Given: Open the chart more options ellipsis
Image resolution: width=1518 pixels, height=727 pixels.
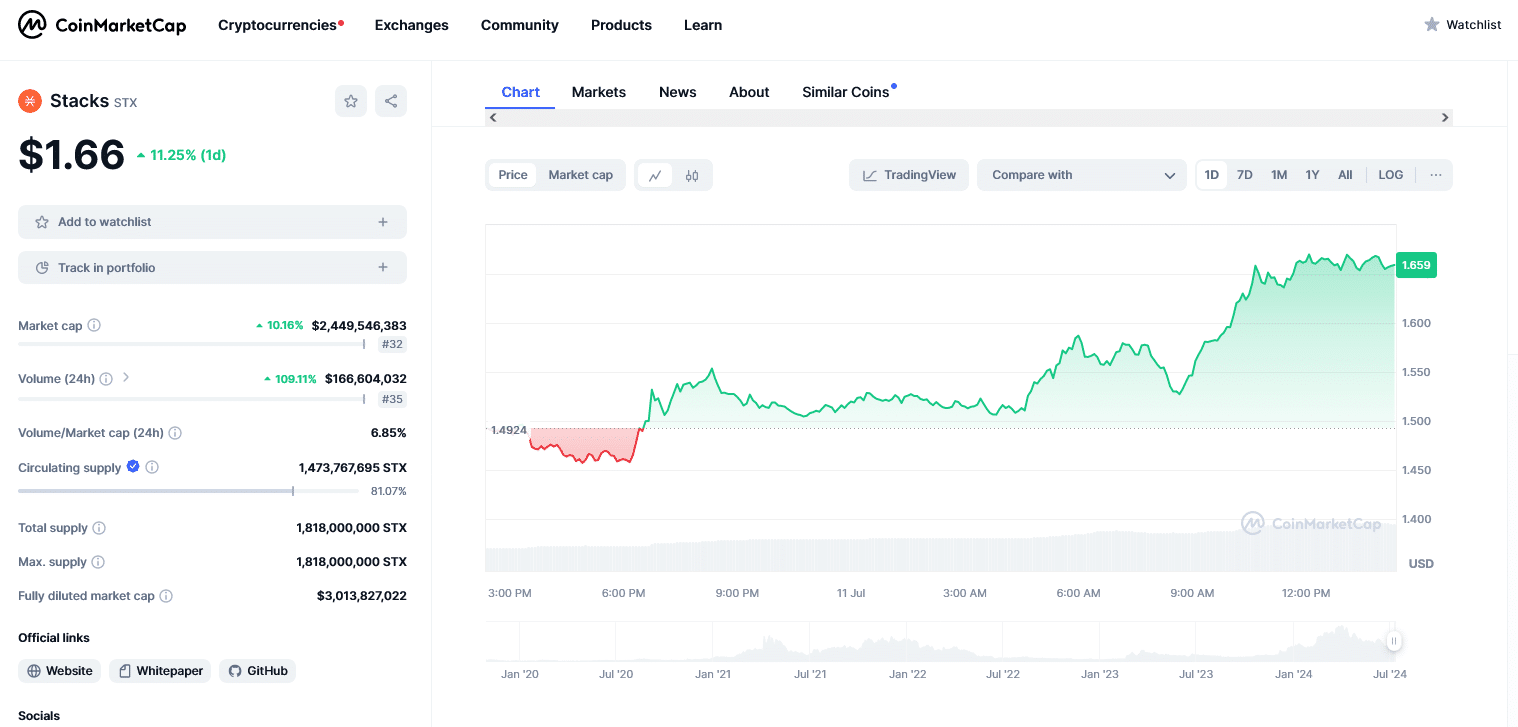Looking at the screenshot, I should click(x=1436, y=175).
